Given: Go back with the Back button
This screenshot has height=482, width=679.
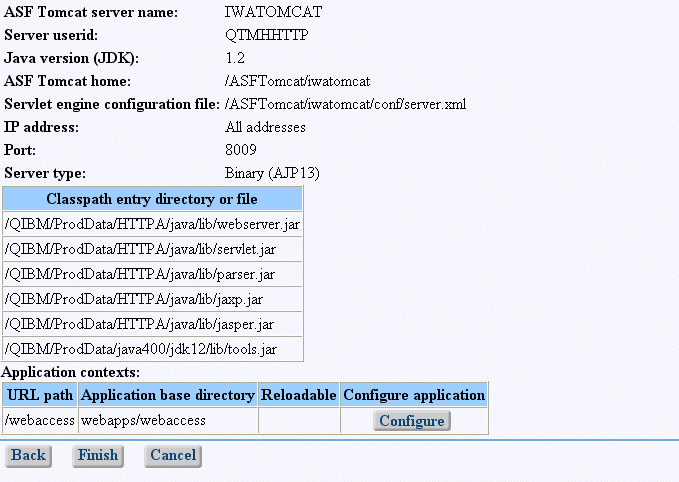Looking at the screenshot, I should [x=29, y=456].
